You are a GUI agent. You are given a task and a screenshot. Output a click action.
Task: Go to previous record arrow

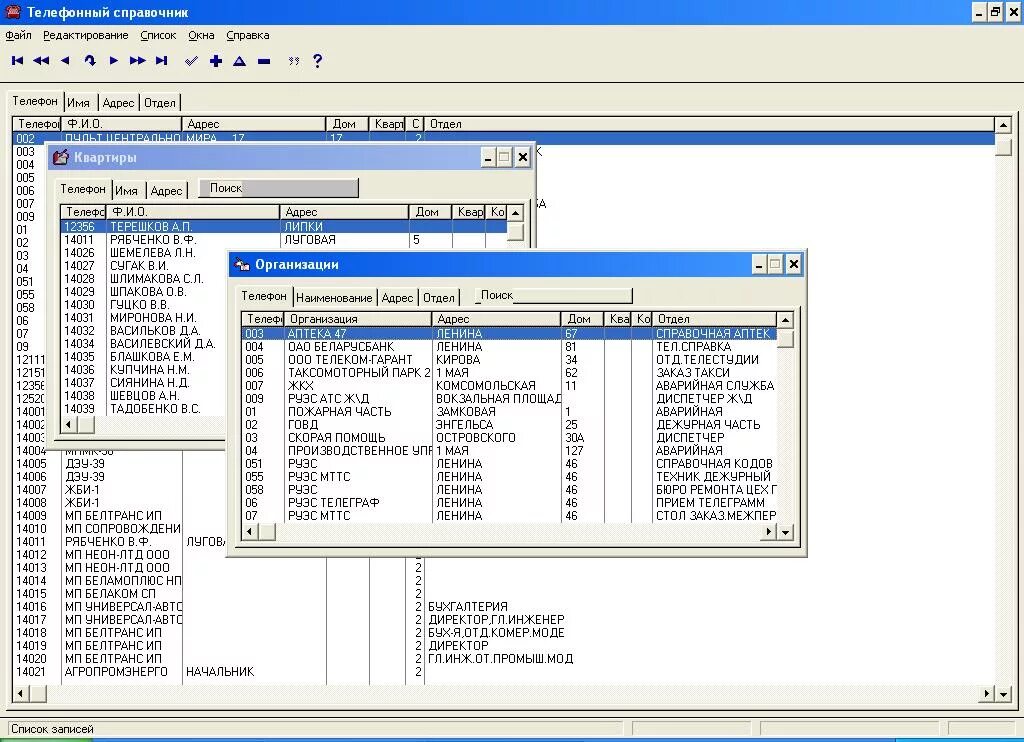click(65, 61)
